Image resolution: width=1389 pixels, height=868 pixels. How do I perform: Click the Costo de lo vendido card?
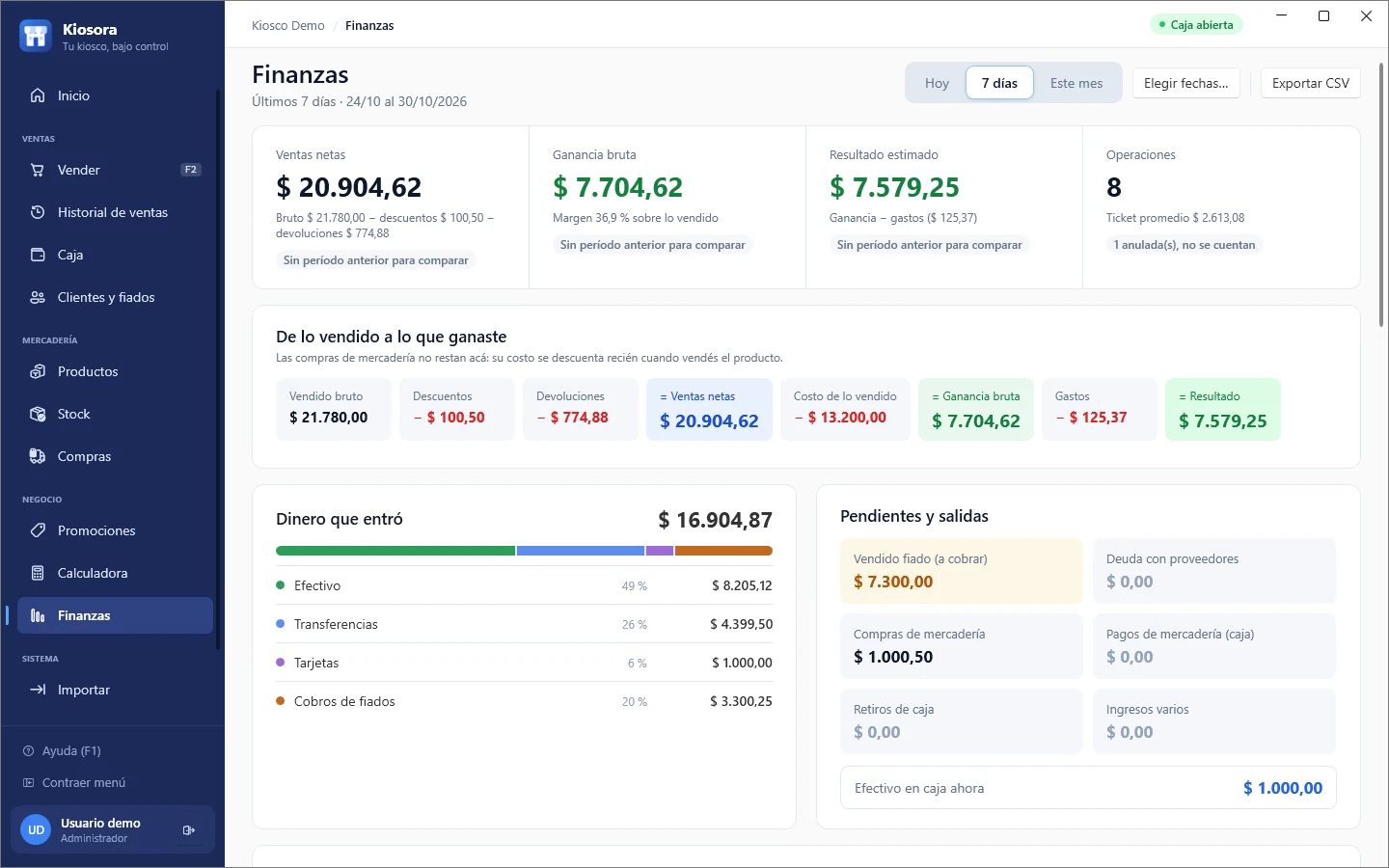click(845, 409)
